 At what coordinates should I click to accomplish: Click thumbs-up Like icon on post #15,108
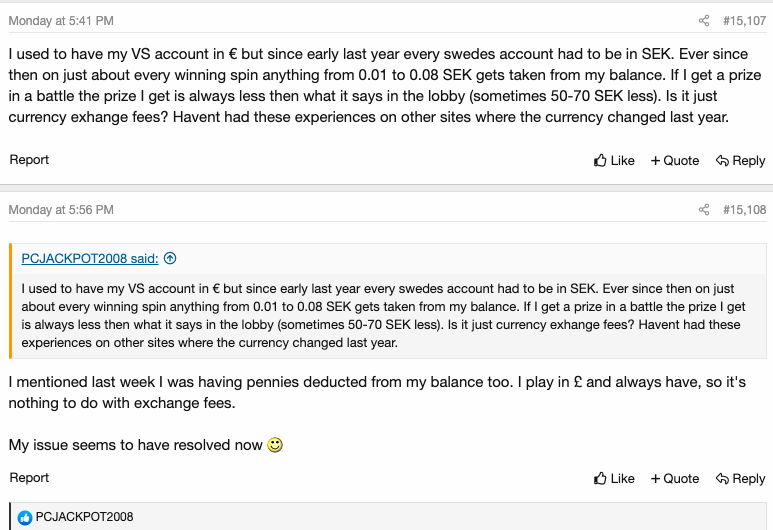(x=600, y=478)
